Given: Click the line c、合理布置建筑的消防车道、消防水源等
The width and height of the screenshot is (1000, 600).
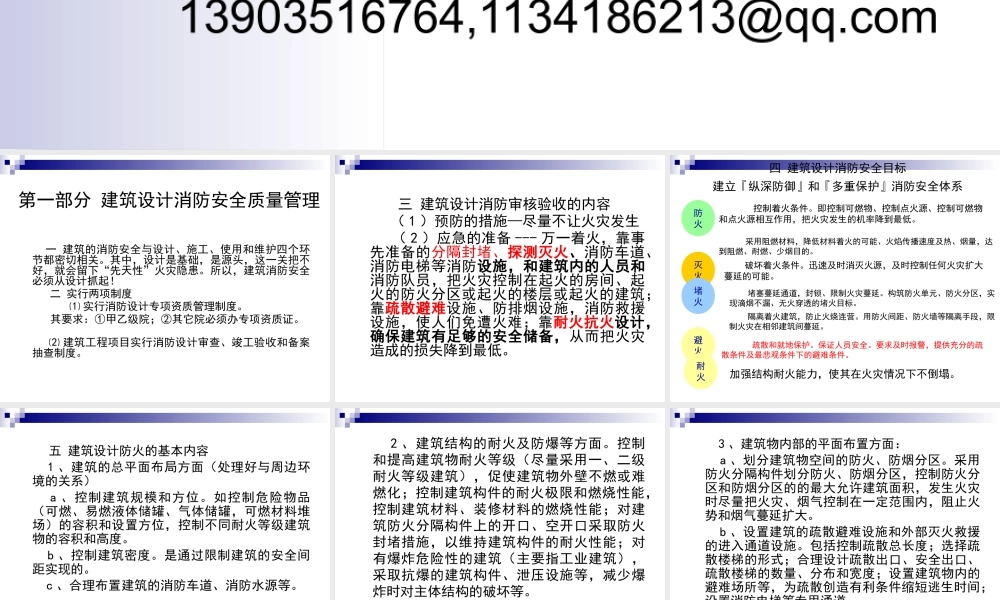Looking at the screenshot, I should coord(172,585).
